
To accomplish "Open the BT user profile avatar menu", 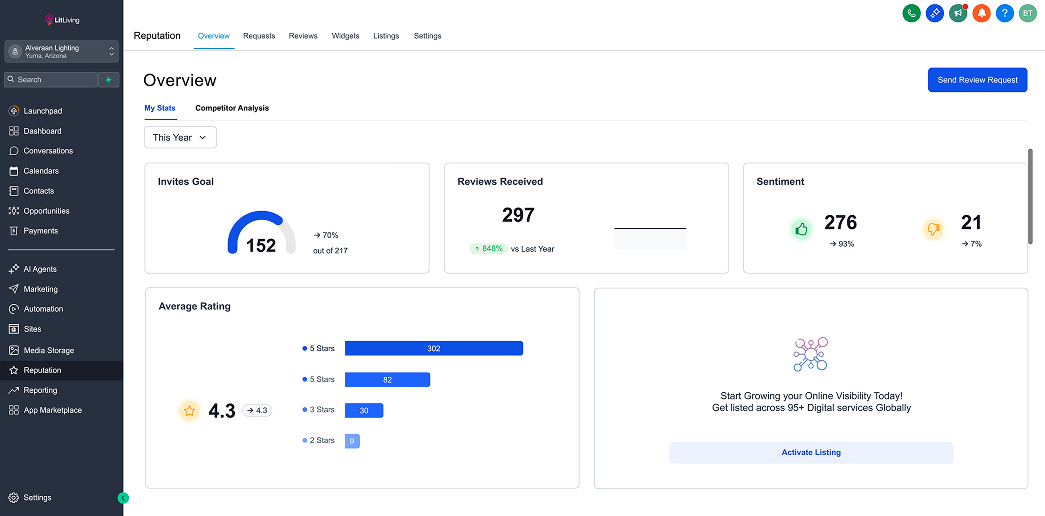I will pos(1028,13).
